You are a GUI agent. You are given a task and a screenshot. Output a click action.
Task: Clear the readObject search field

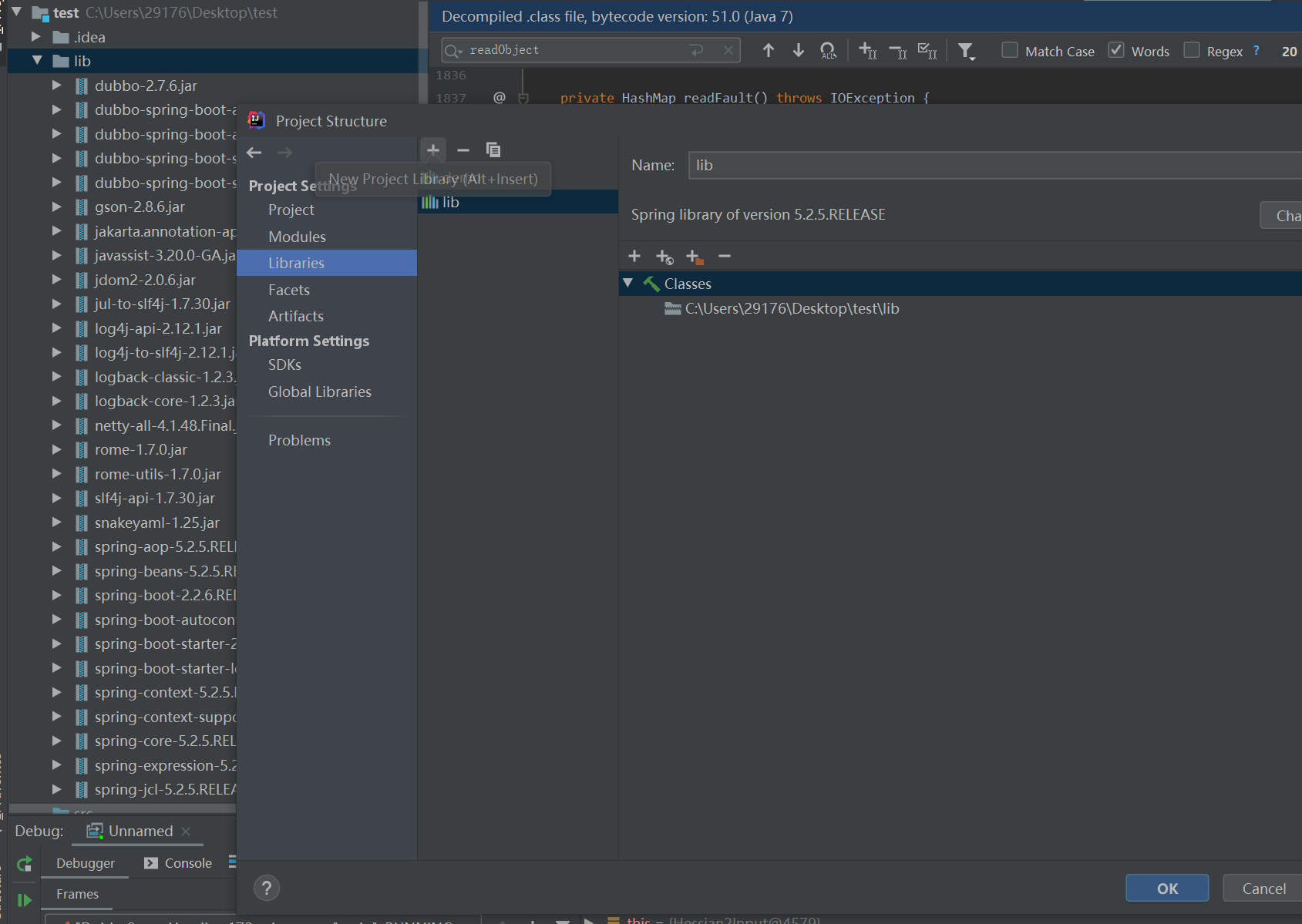(x=728, y=50)
